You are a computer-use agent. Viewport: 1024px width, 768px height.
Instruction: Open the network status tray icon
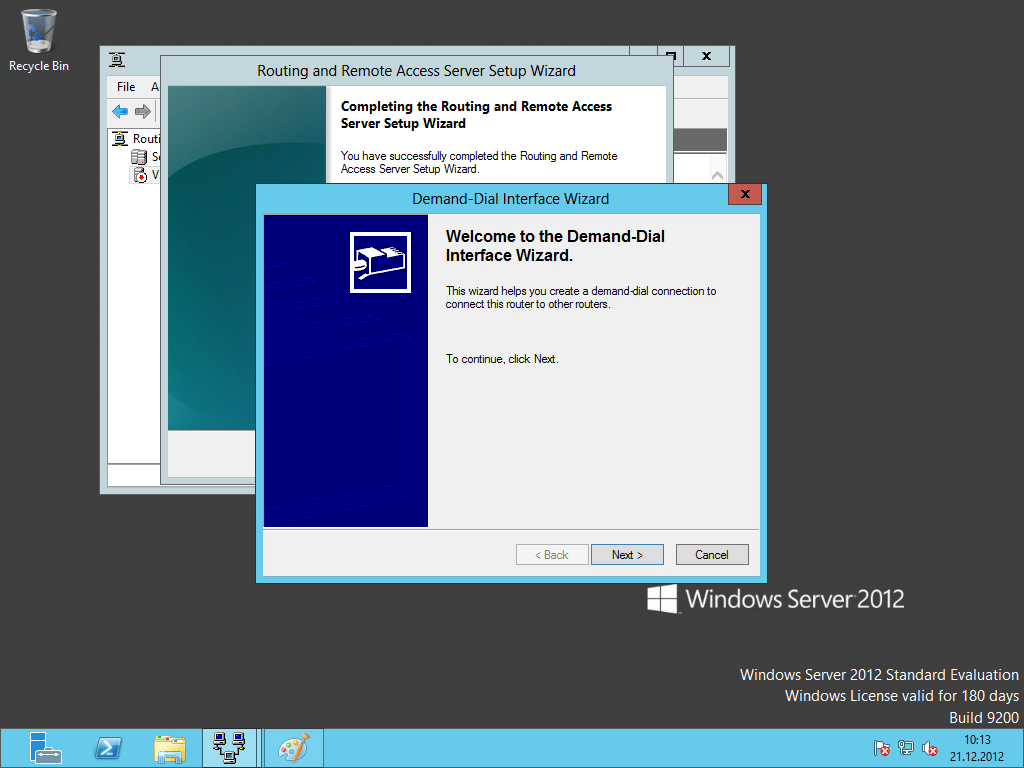(906, 748)
